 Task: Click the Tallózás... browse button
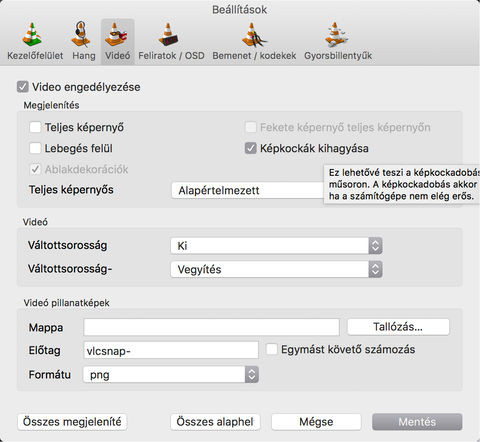[398, 327]
